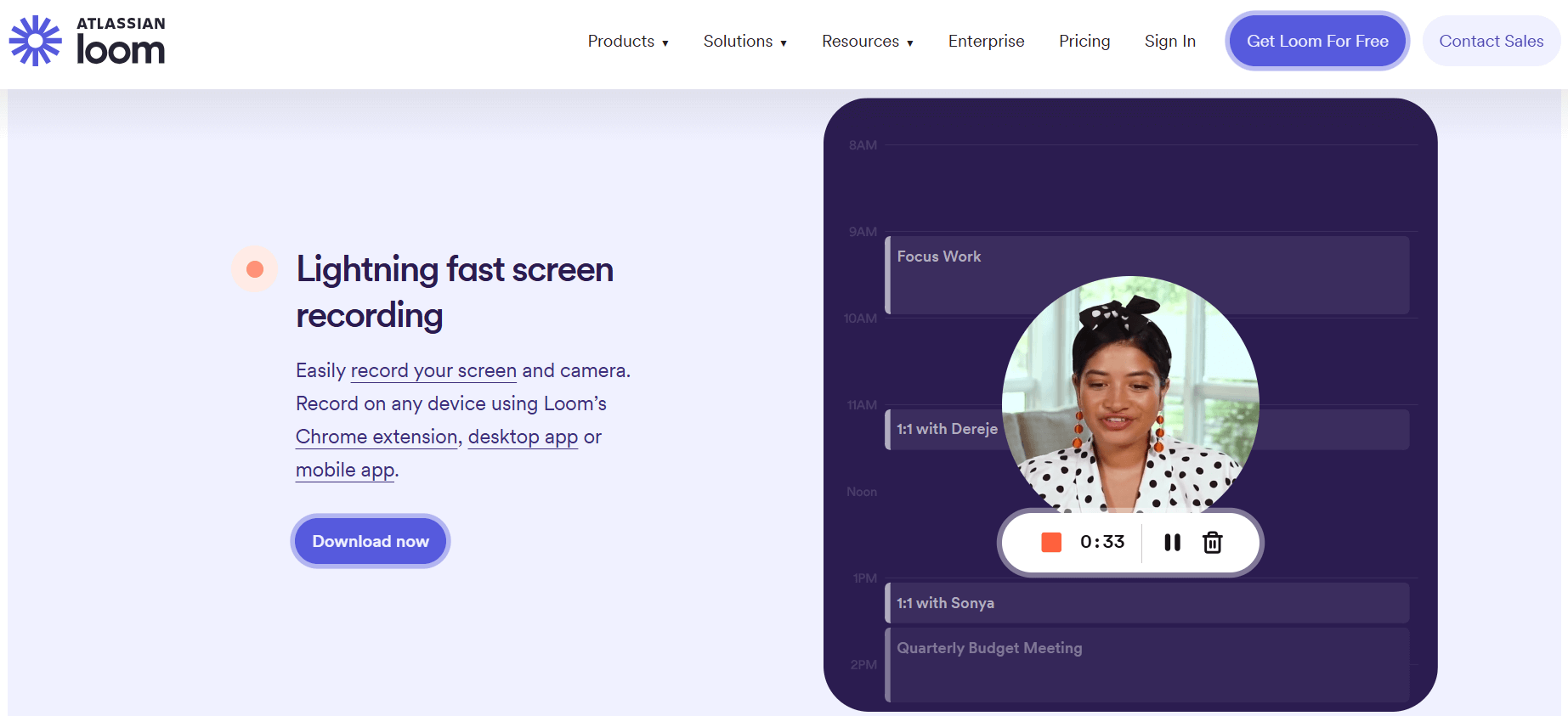The image size is (1568, 716).
Task: Click the 8AM time label
Action: (x=863, y=145)
